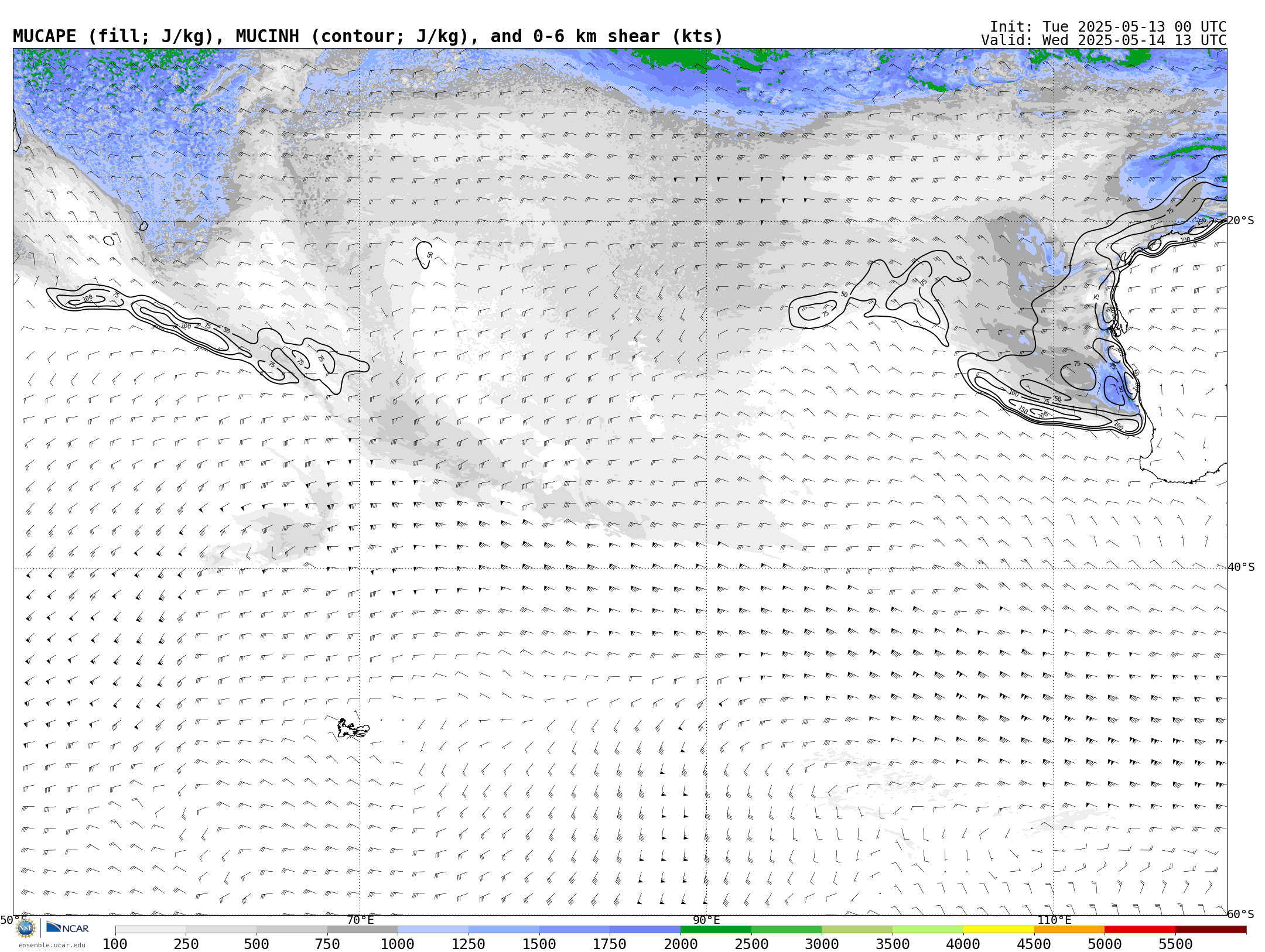Screen dimensions: 1265x952
Task: Click the 110°E longitude label
Action: click(x=1054, y=920)
